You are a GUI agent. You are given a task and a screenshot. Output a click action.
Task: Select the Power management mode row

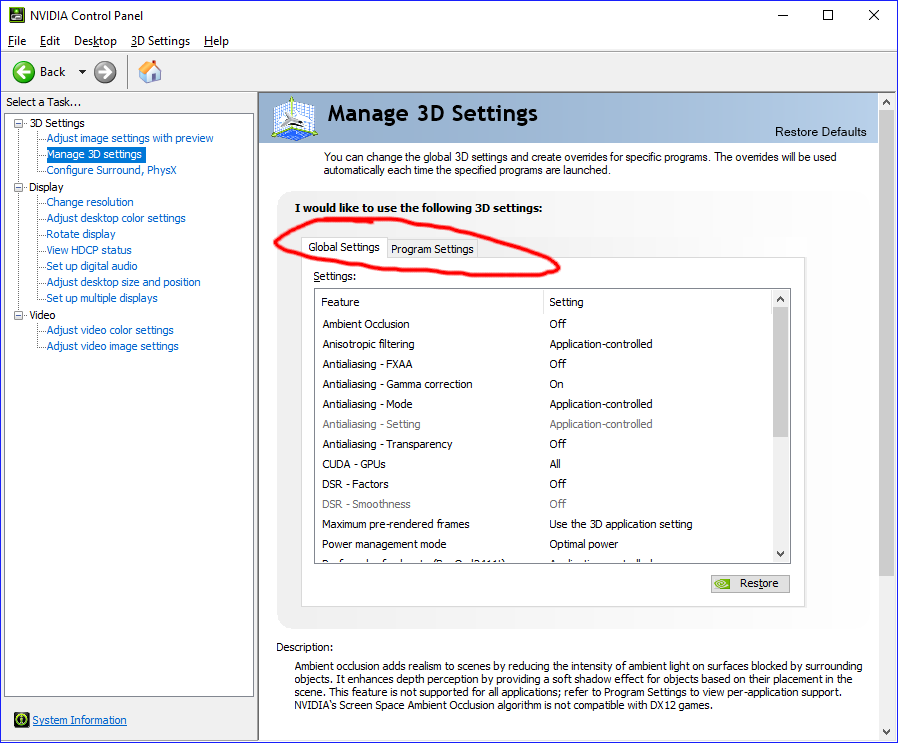[x=384, y=544]
